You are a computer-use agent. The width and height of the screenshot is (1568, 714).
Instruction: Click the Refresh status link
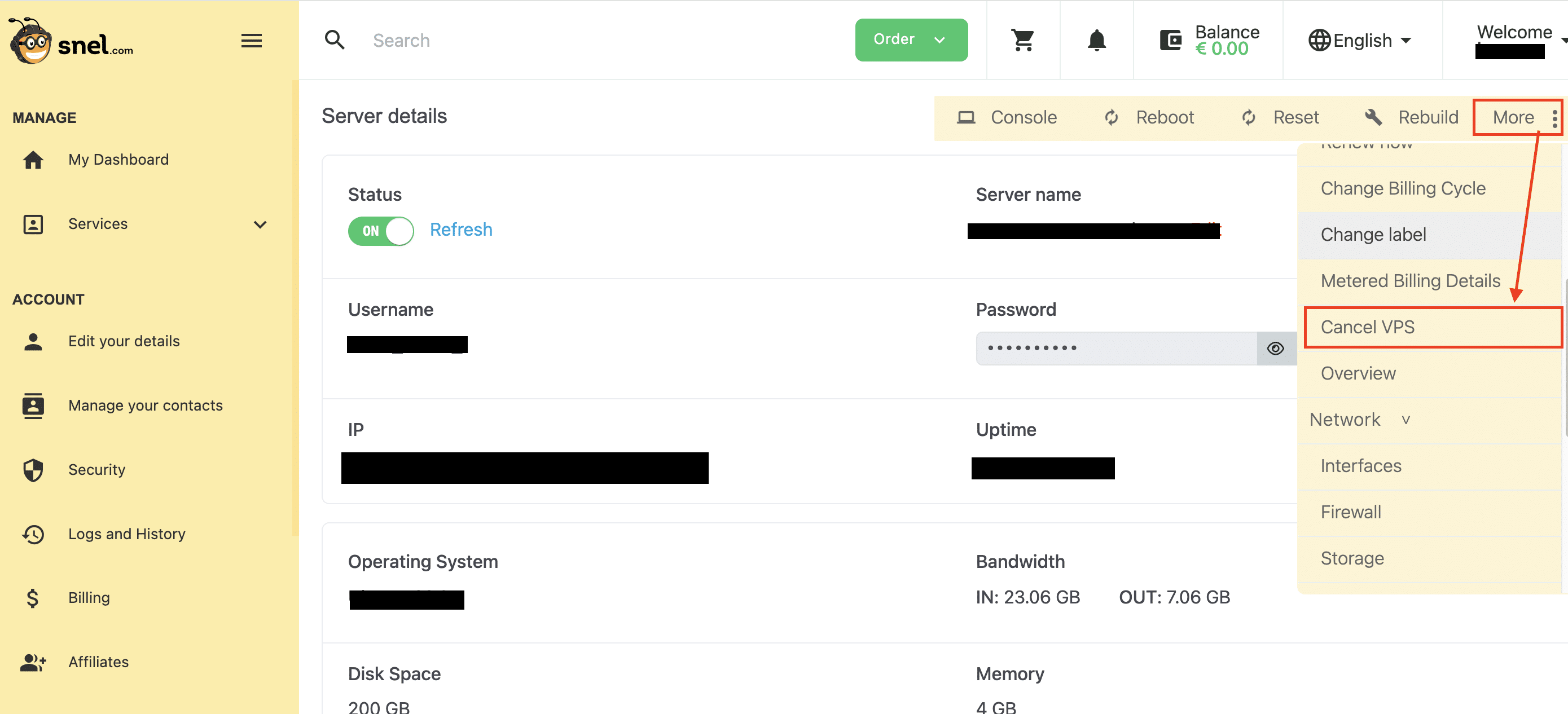tap(461, 230)
